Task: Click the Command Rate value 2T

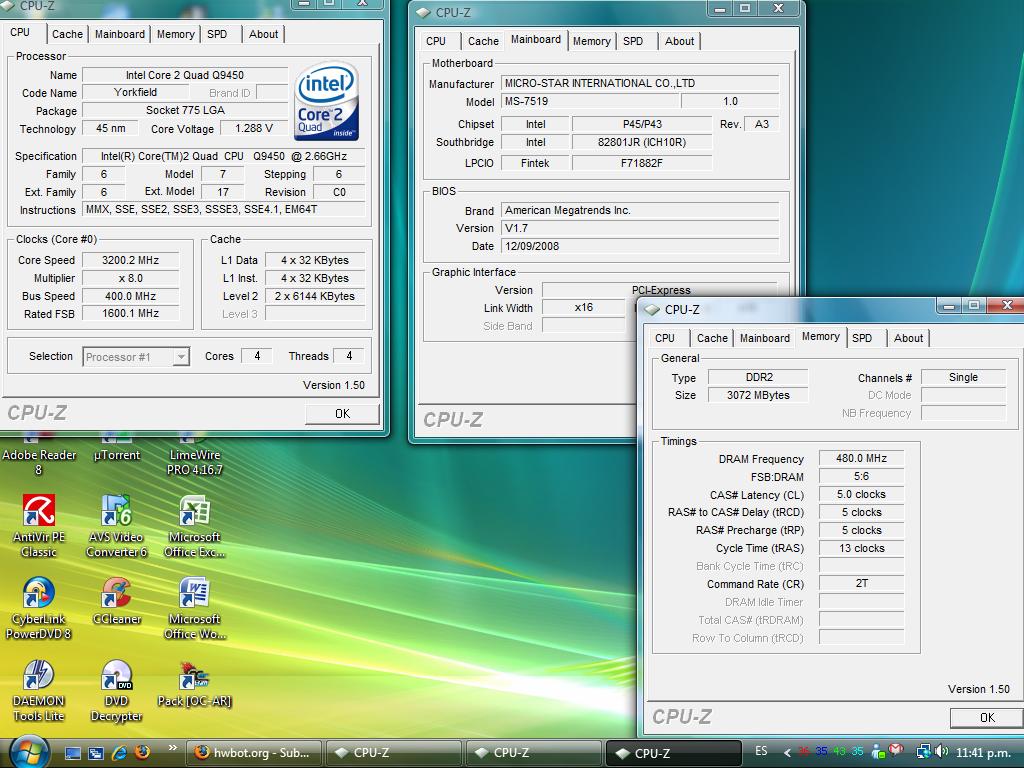Action: pos(861,583)
